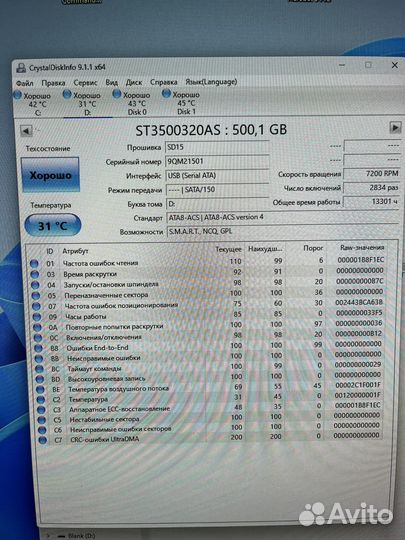Viewport: 405px width, 540px height.
Task: Select the Нестабильные сектора row
Action: click(x=210, y=418)
